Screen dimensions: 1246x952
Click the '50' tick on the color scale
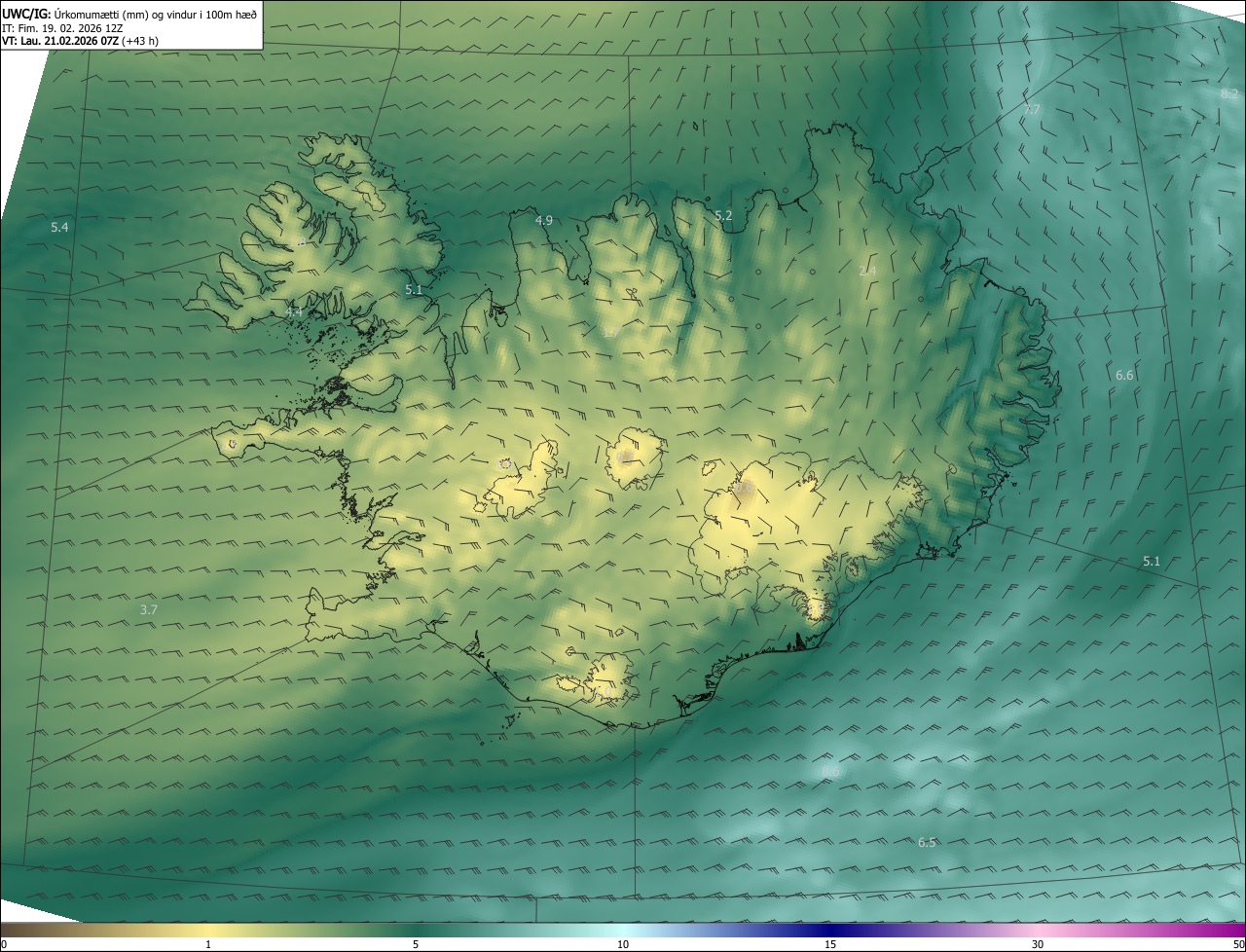(1238, 945)
